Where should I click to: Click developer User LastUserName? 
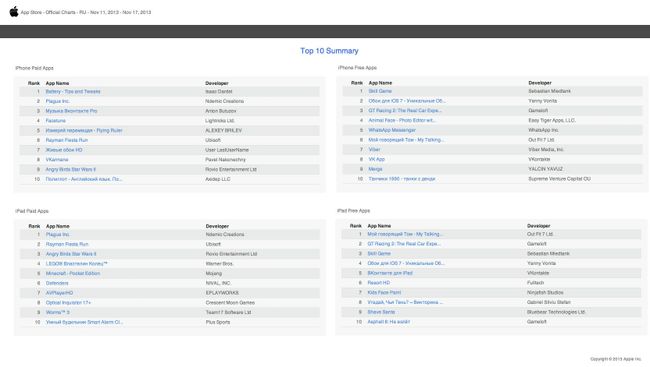click(x=227, y=150)
